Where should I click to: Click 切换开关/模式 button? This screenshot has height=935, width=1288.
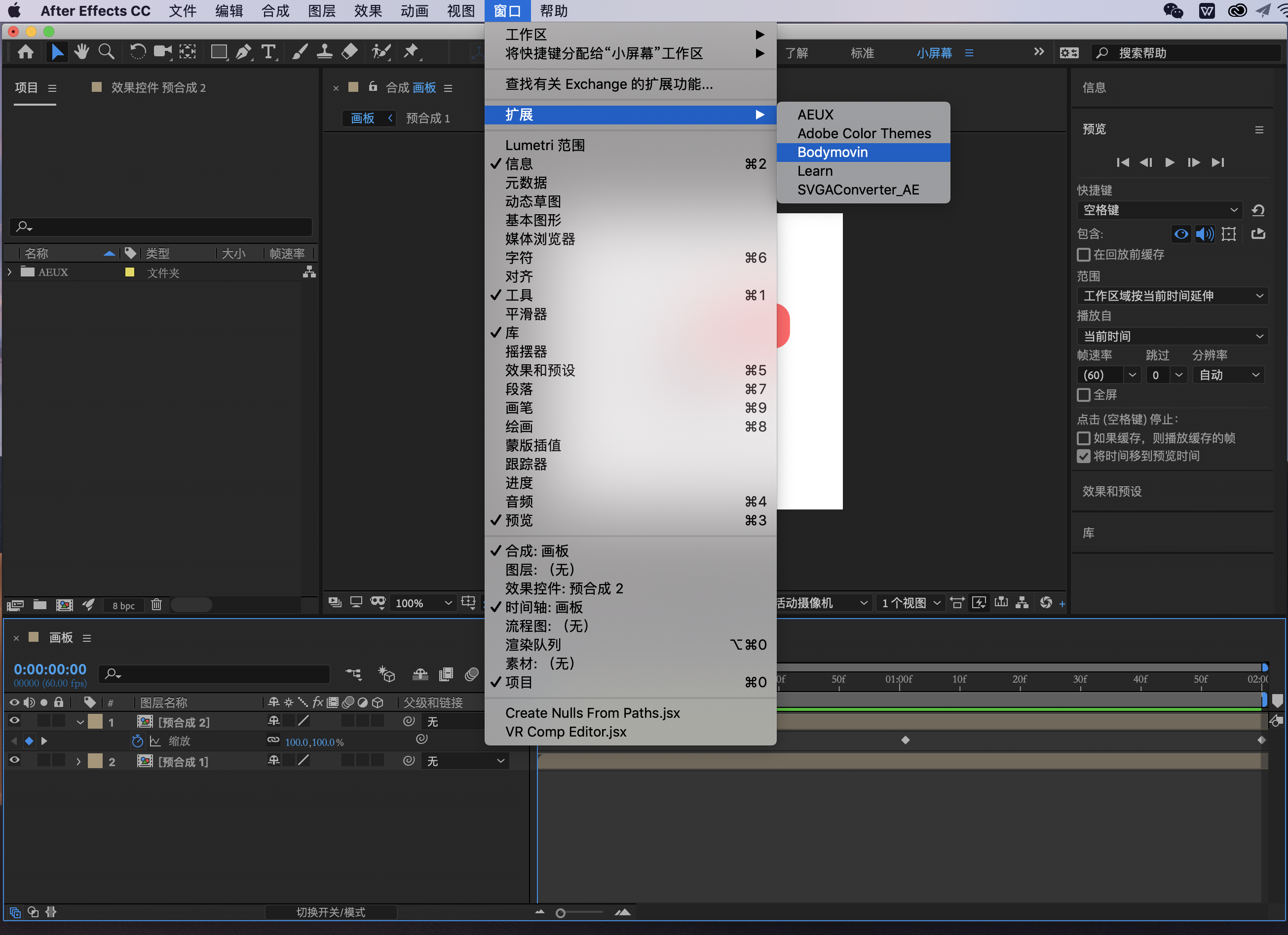(x=331, y=912)
